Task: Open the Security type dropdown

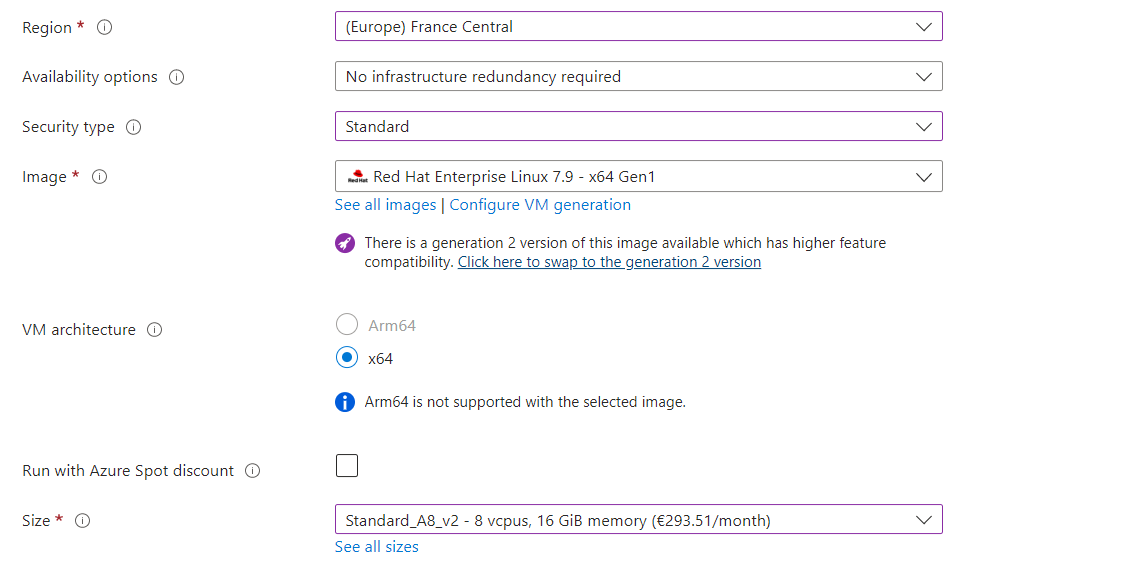Action: (638, 126)
